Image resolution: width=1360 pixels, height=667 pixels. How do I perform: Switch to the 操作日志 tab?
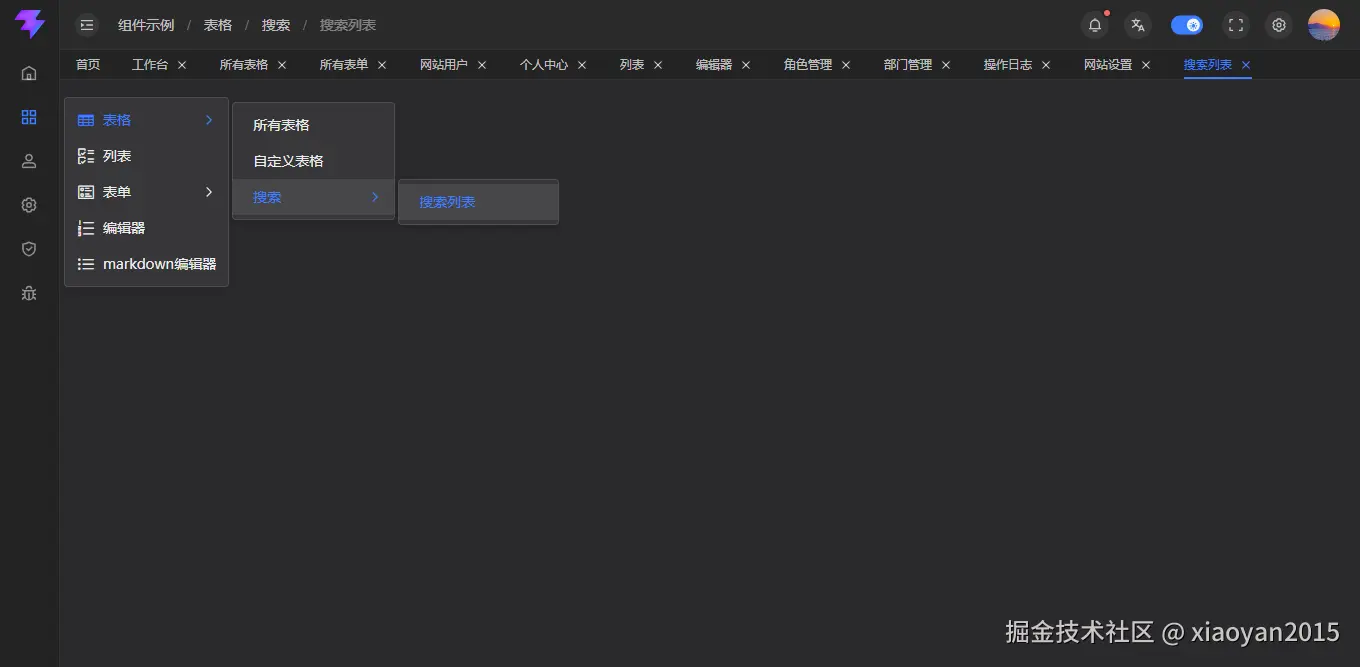tap(1008, 65)
